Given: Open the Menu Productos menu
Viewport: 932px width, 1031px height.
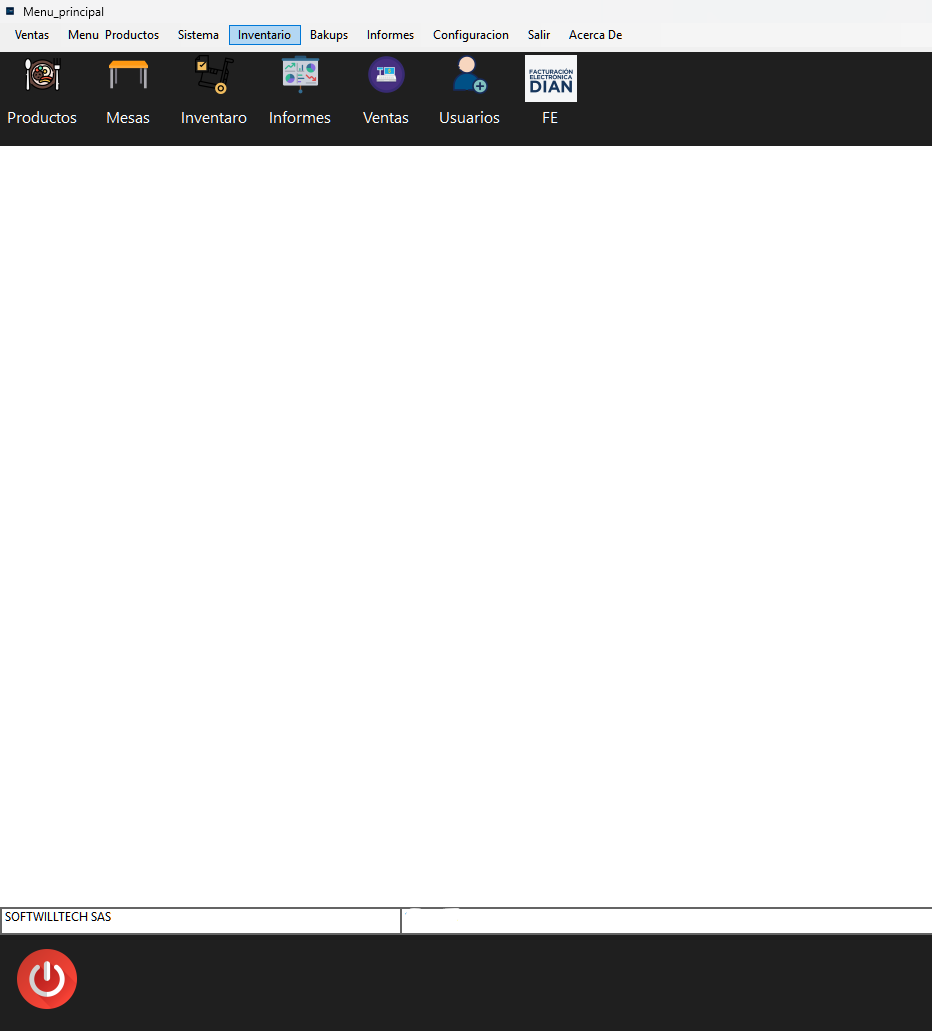Looking at the screenshot, I should click(113, 35).
